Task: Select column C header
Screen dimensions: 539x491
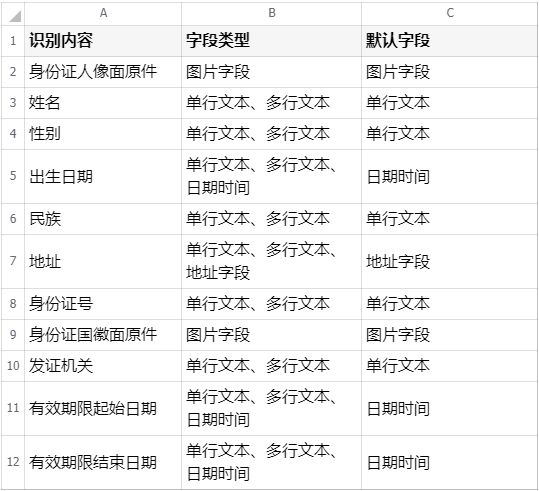Action: 450,14
